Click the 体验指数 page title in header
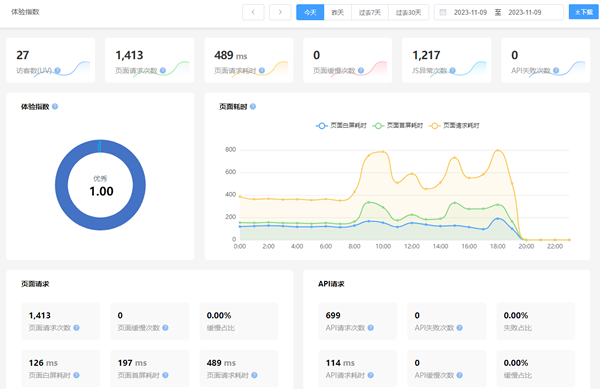 click(x=25, y=12)
